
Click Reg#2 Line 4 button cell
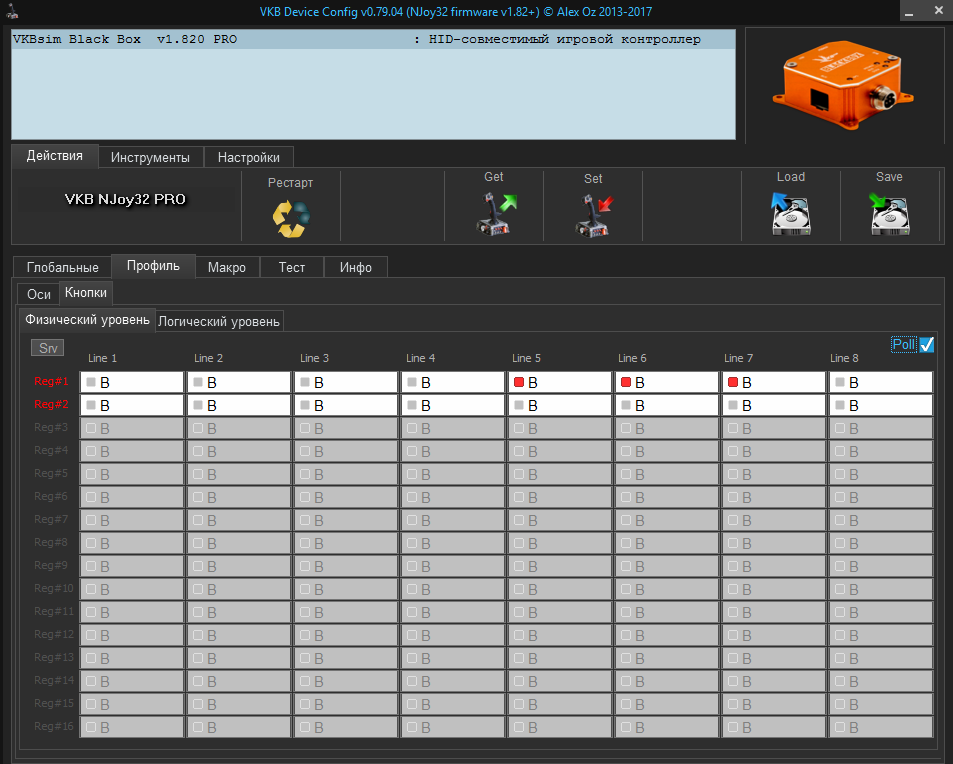(x=453, y=405)
